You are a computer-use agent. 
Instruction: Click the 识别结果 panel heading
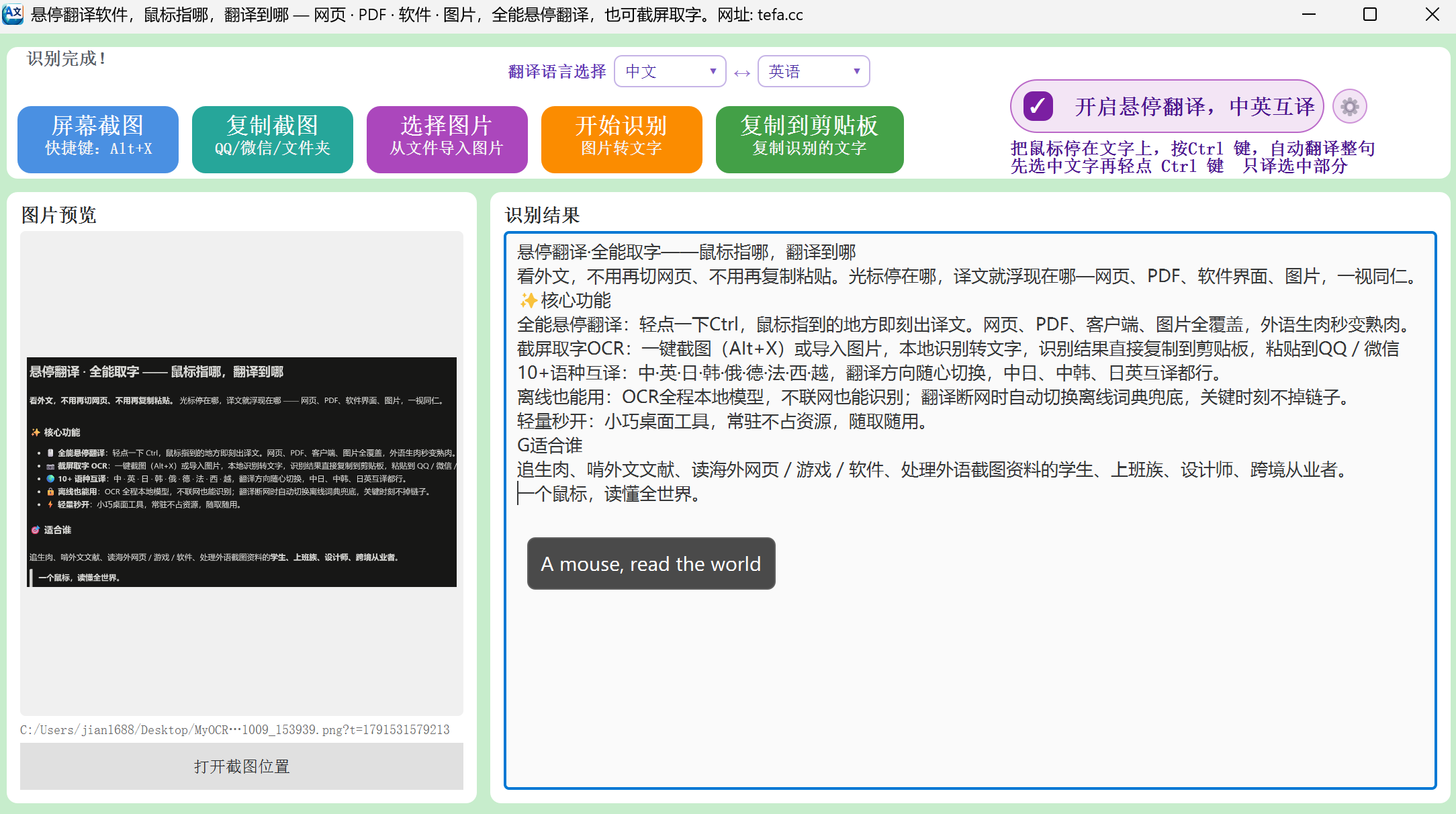(543, 215)
